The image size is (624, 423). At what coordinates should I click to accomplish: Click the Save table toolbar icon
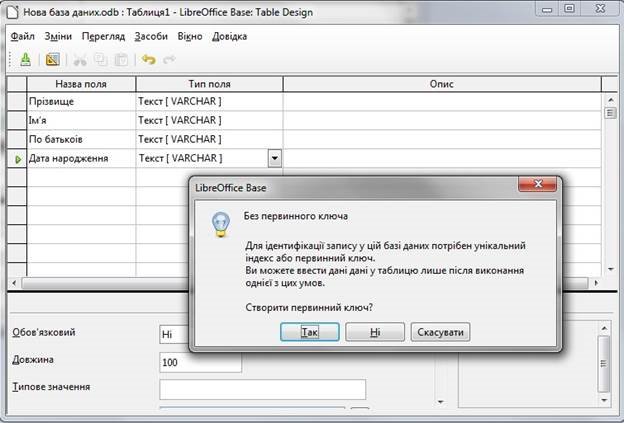(25, 60)
